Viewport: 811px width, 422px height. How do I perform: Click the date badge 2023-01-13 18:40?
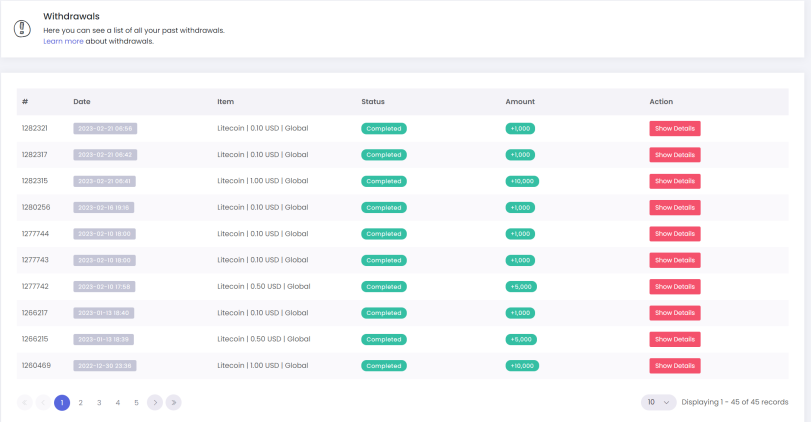pyautogui.click(x=103, y=313)
